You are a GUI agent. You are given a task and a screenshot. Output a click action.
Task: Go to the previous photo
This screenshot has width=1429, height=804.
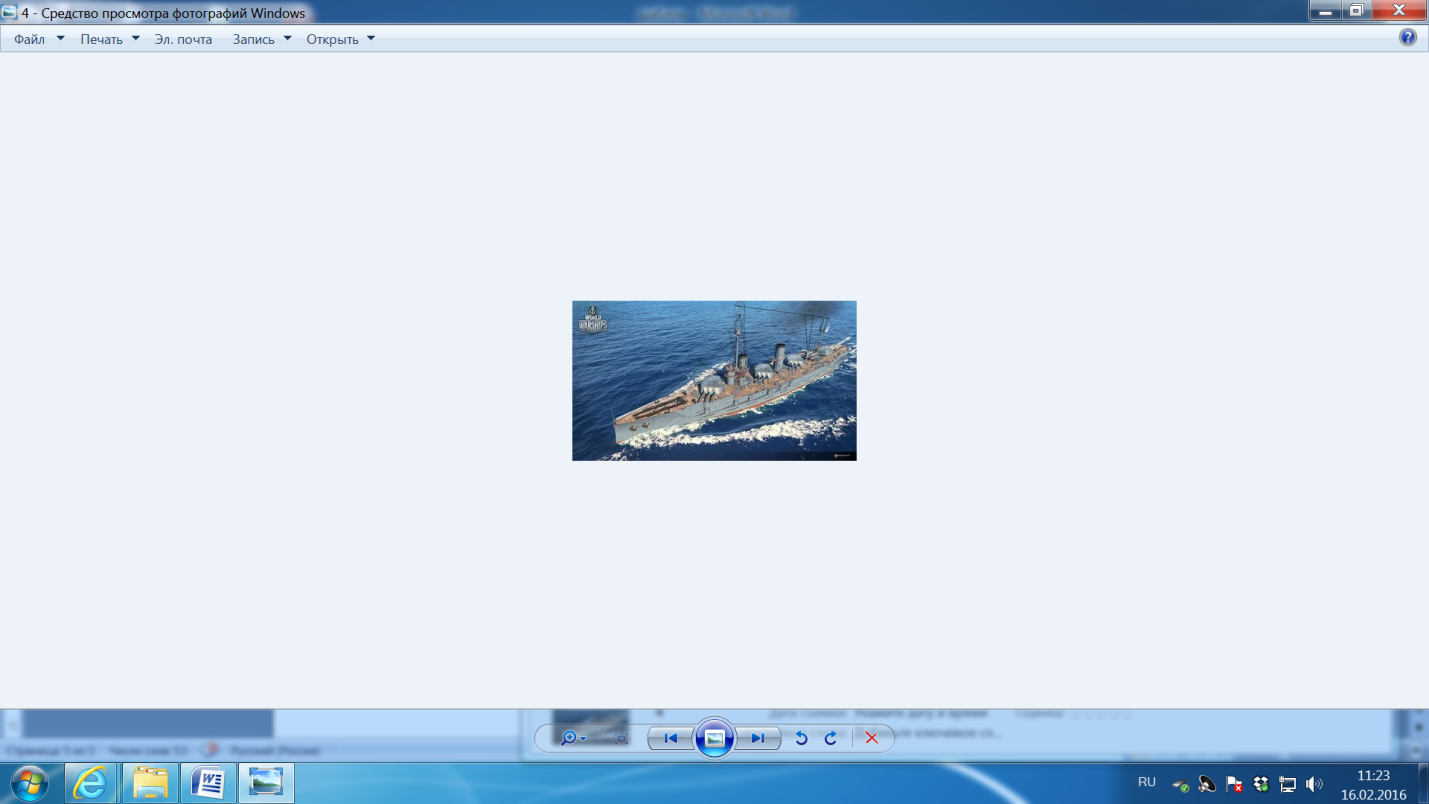[x=671, y=738]
